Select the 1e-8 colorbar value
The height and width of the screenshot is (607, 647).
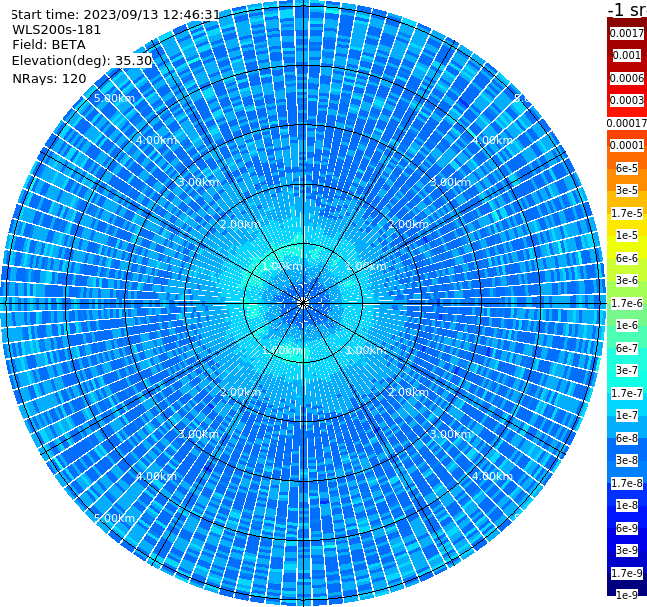click(x=627, y=505)
